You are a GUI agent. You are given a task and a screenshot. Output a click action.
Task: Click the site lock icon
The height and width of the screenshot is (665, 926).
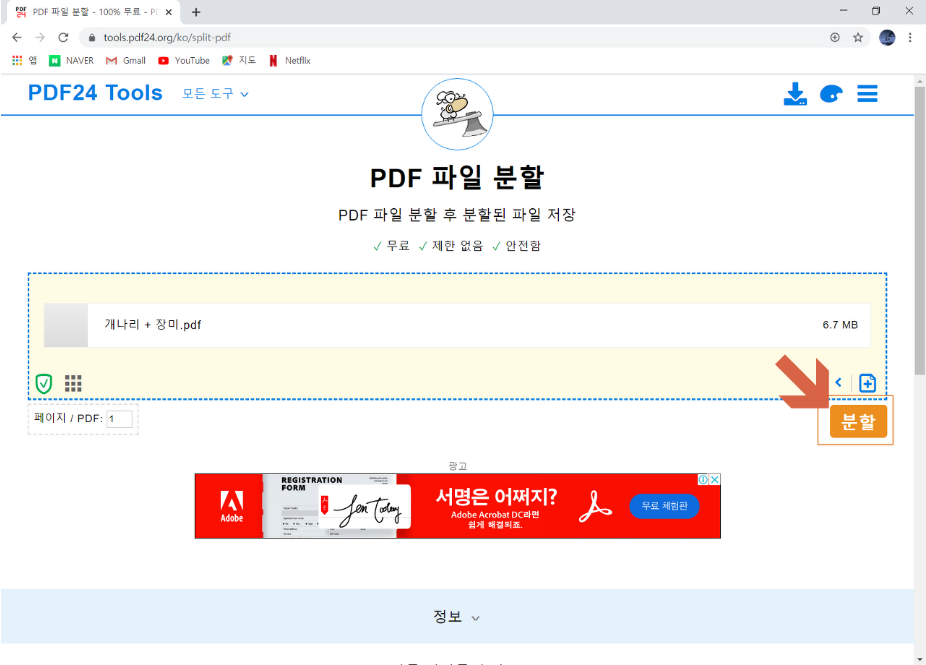92,37
